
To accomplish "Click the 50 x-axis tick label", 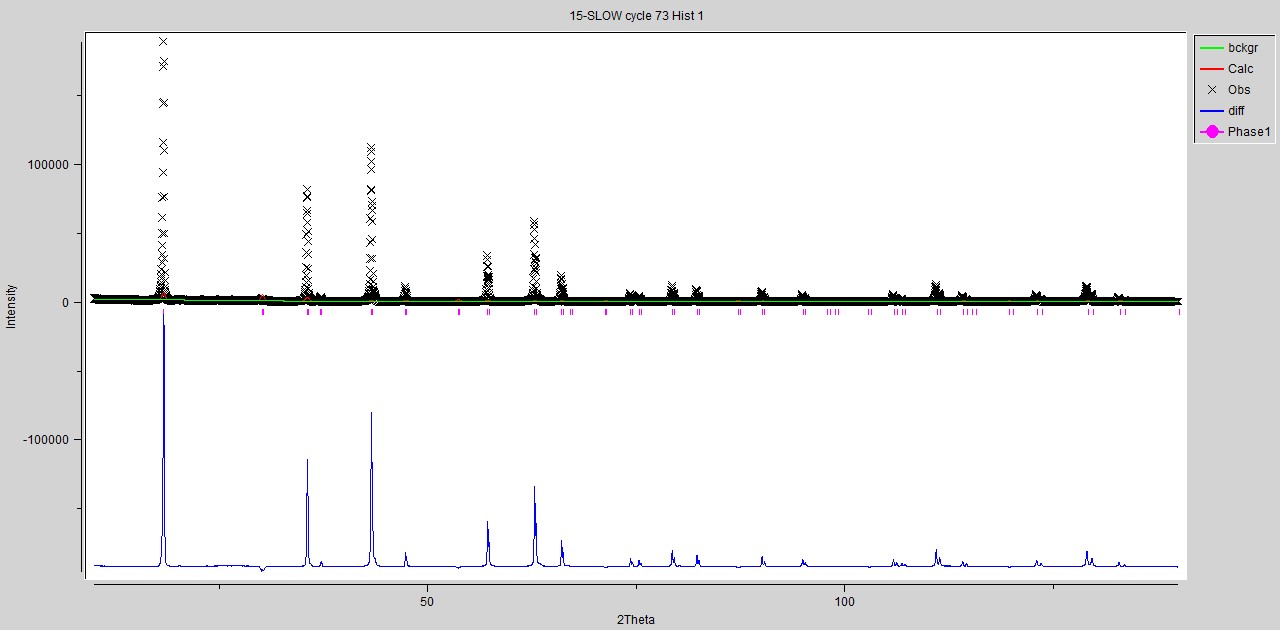I will (x=427, y=601).
